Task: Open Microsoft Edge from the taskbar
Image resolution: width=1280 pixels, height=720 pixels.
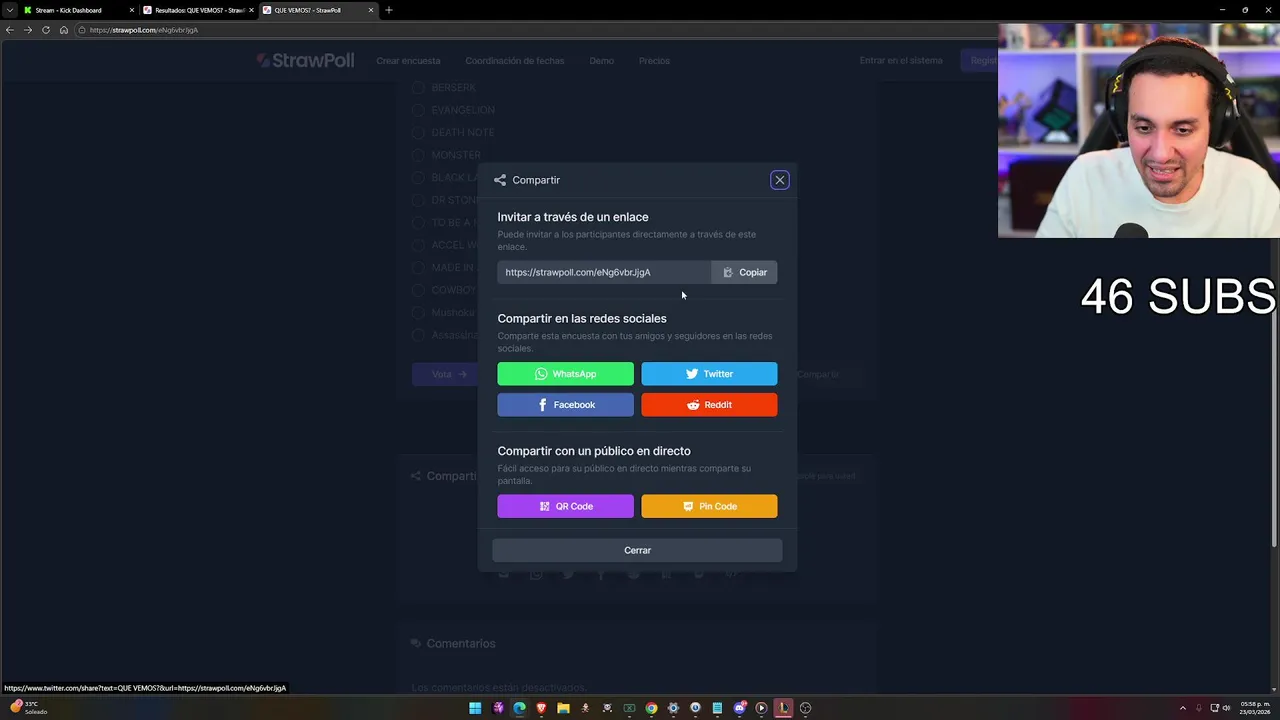Action: click(x=519, y=708)
